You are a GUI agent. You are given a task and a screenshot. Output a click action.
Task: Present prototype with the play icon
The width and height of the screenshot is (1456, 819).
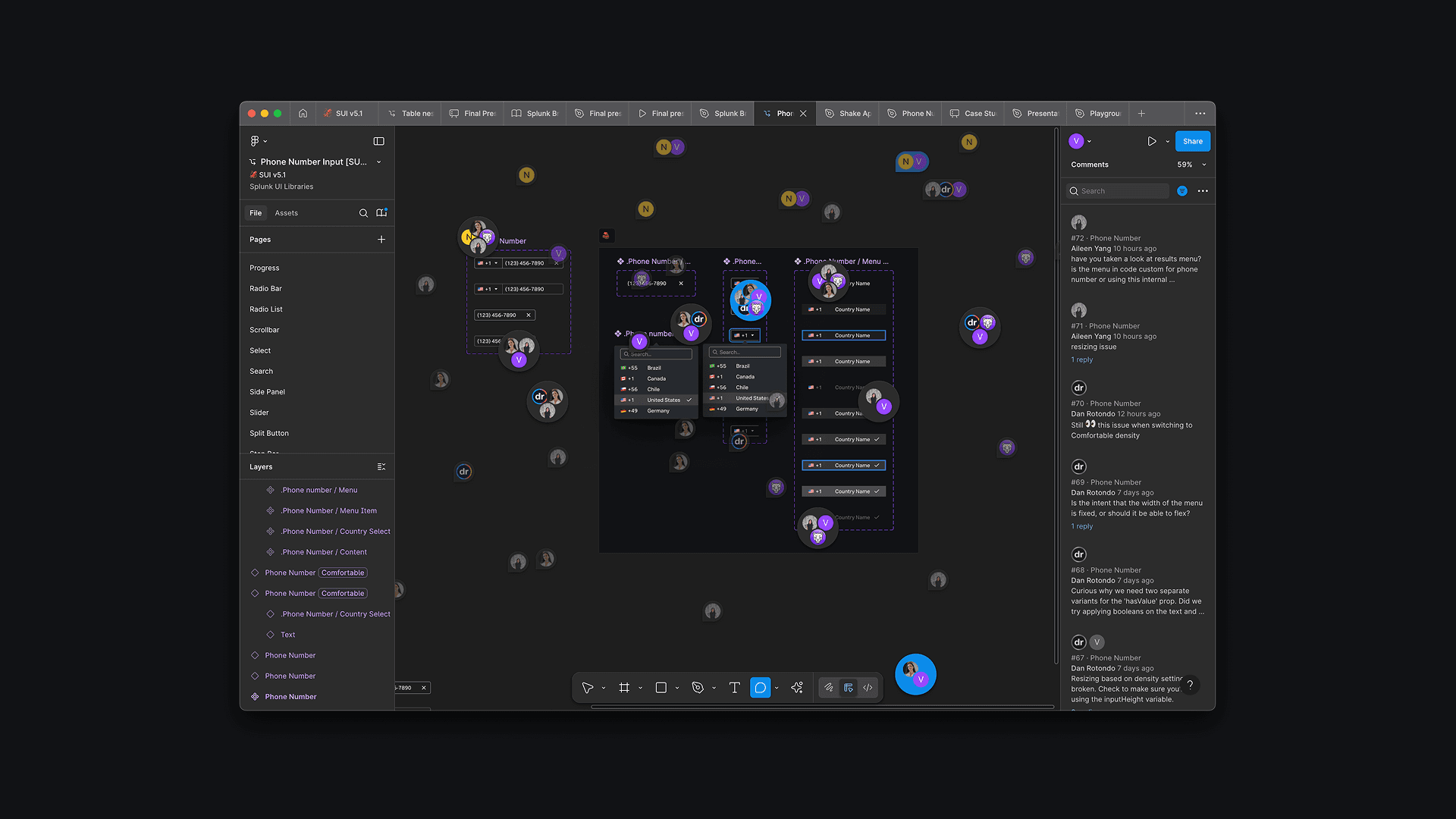(x=1151, y=141)
